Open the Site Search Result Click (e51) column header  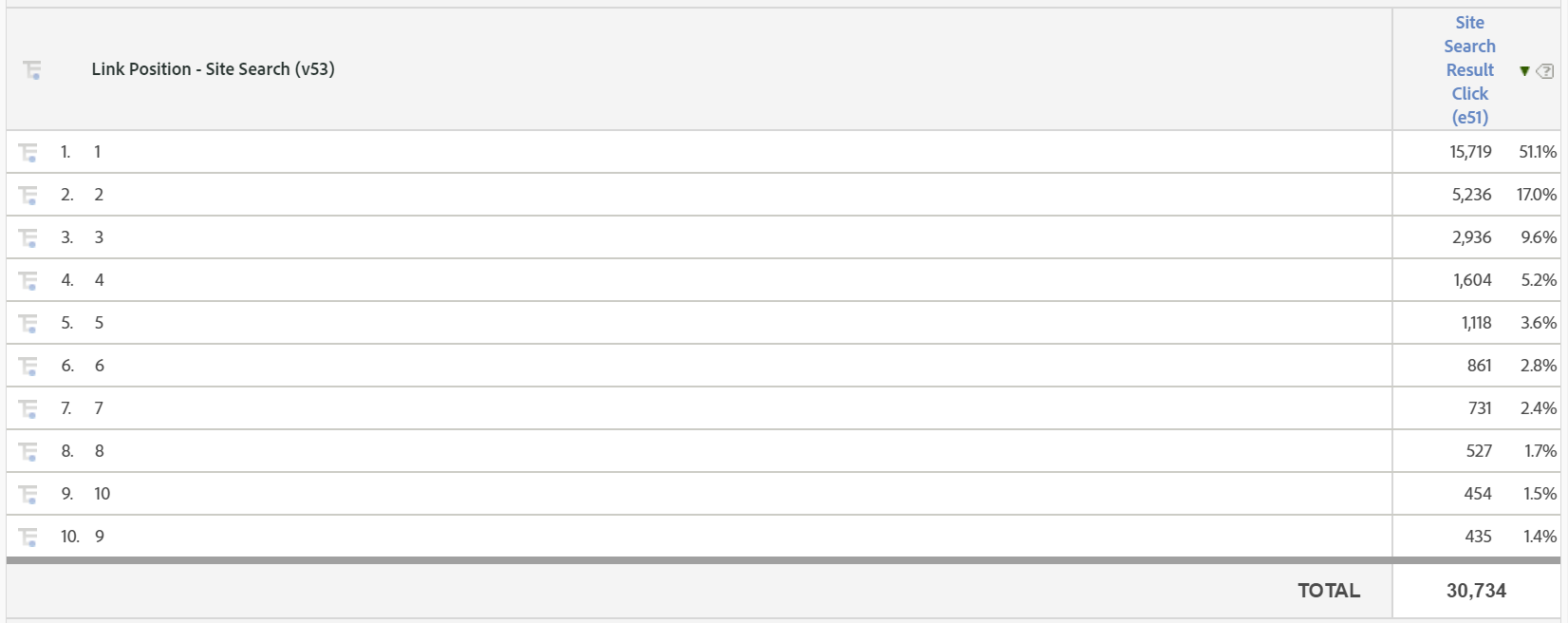[1468, 69]
